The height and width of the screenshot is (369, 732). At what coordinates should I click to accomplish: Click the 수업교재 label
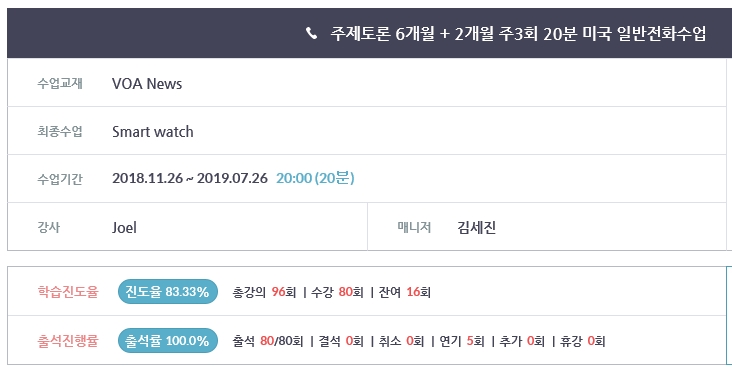pyautogui.click(x=60, y=84)
